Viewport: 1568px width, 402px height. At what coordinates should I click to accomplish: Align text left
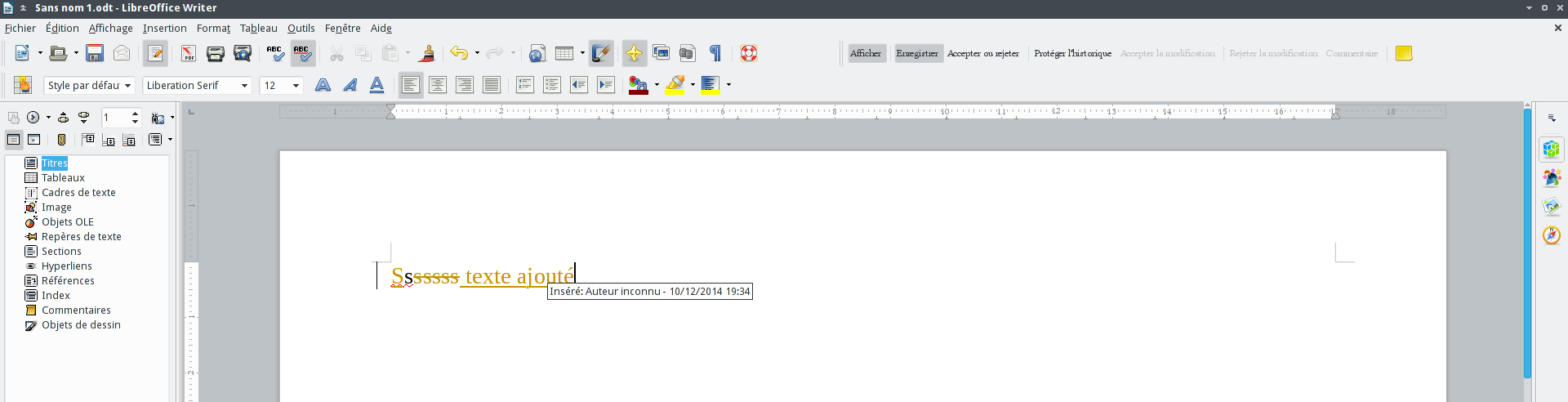(x=411, y=85)
